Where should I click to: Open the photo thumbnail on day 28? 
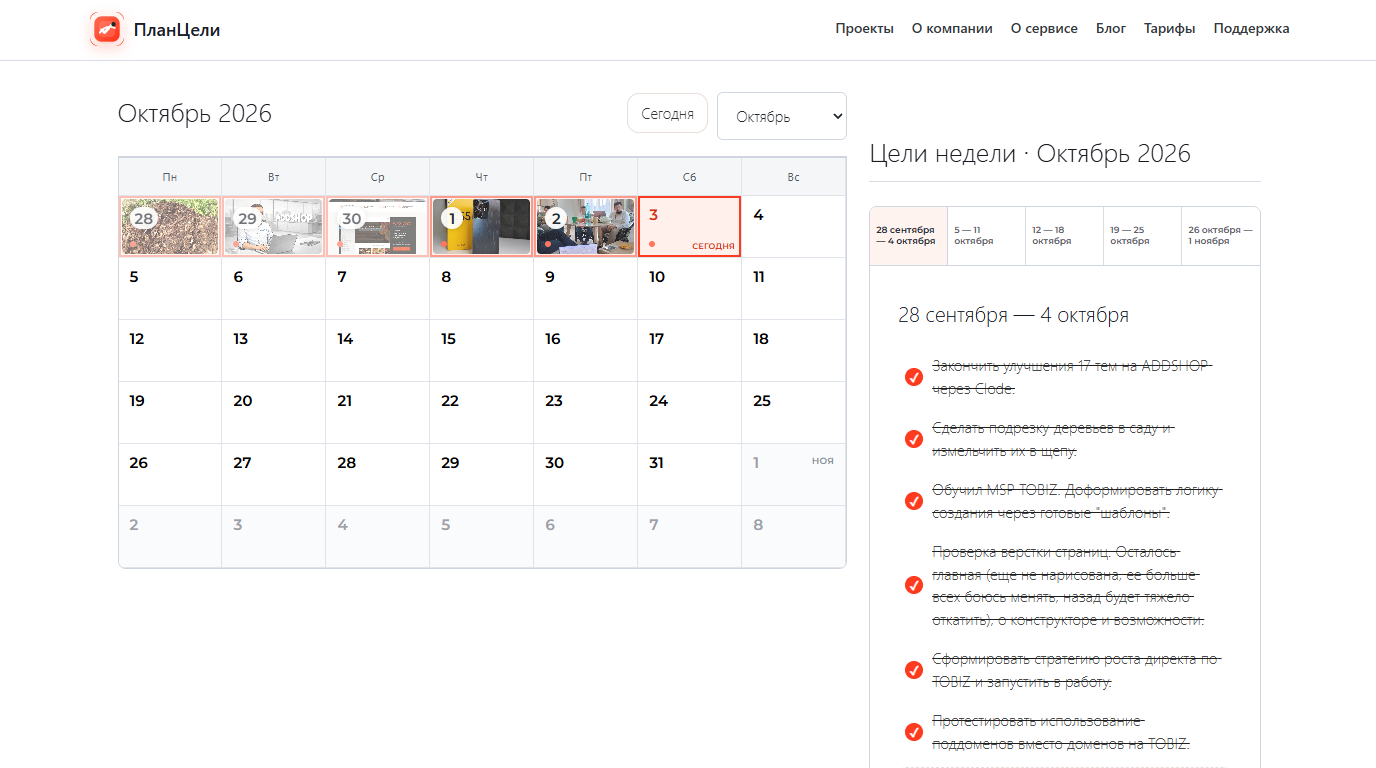(170, 226)
